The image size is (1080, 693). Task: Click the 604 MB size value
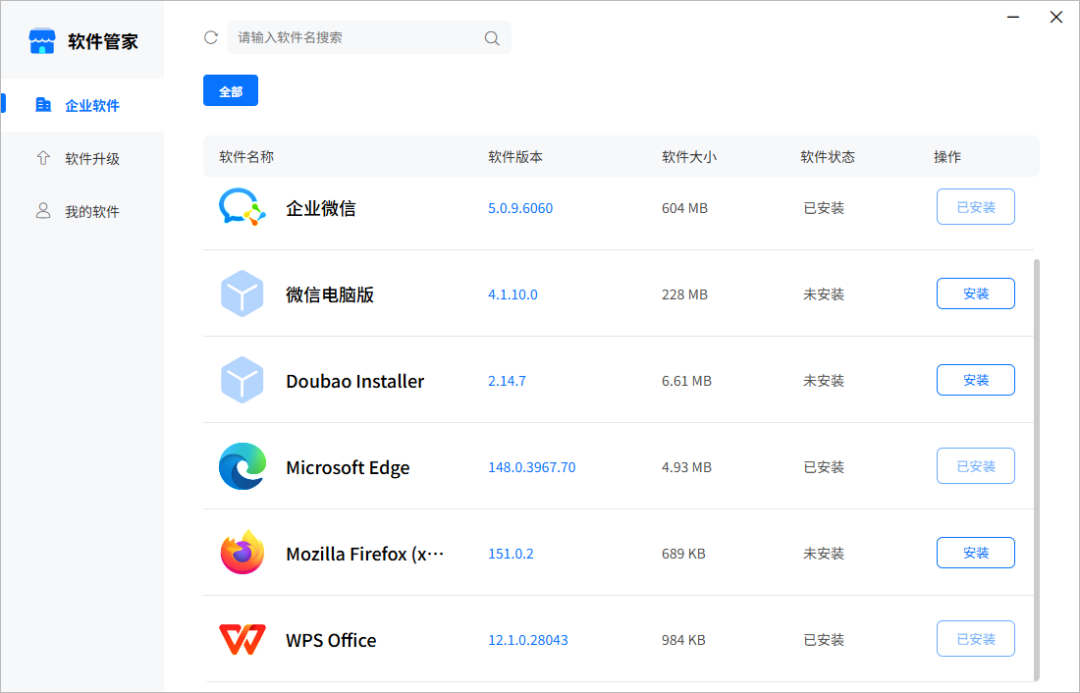684,208
